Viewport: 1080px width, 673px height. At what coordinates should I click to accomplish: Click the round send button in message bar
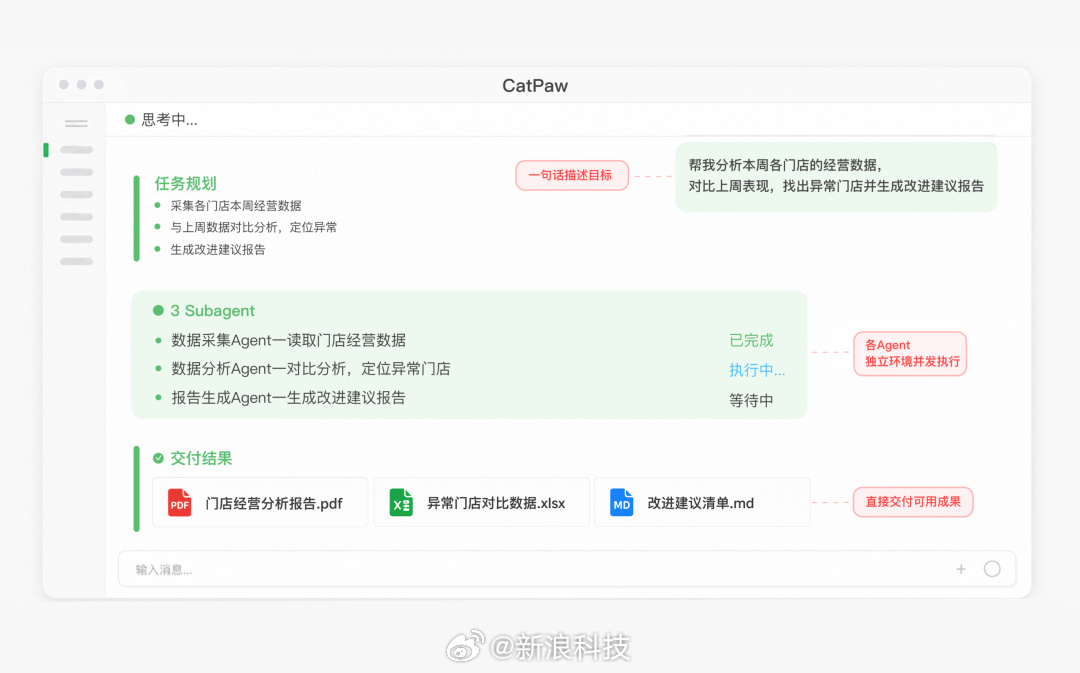tap(992, 569)
